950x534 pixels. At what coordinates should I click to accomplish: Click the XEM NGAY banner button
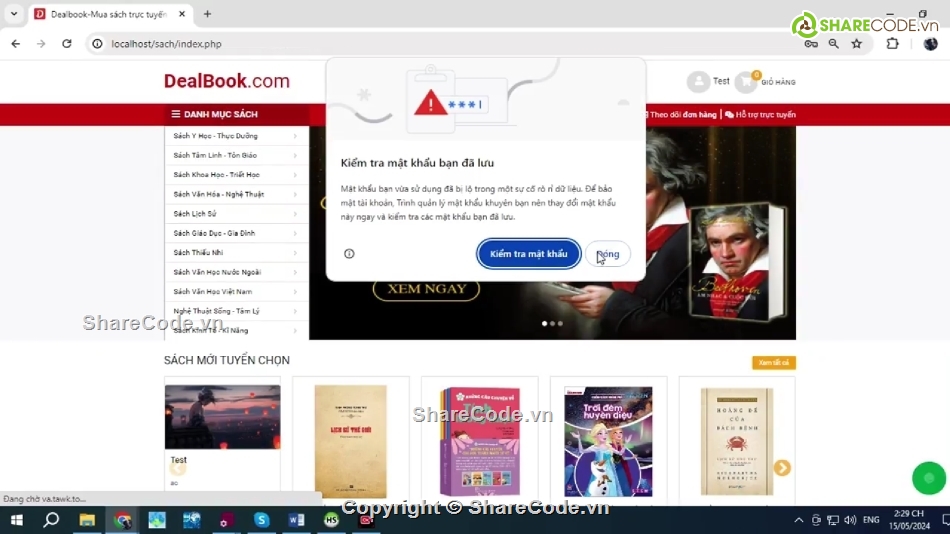427,289
